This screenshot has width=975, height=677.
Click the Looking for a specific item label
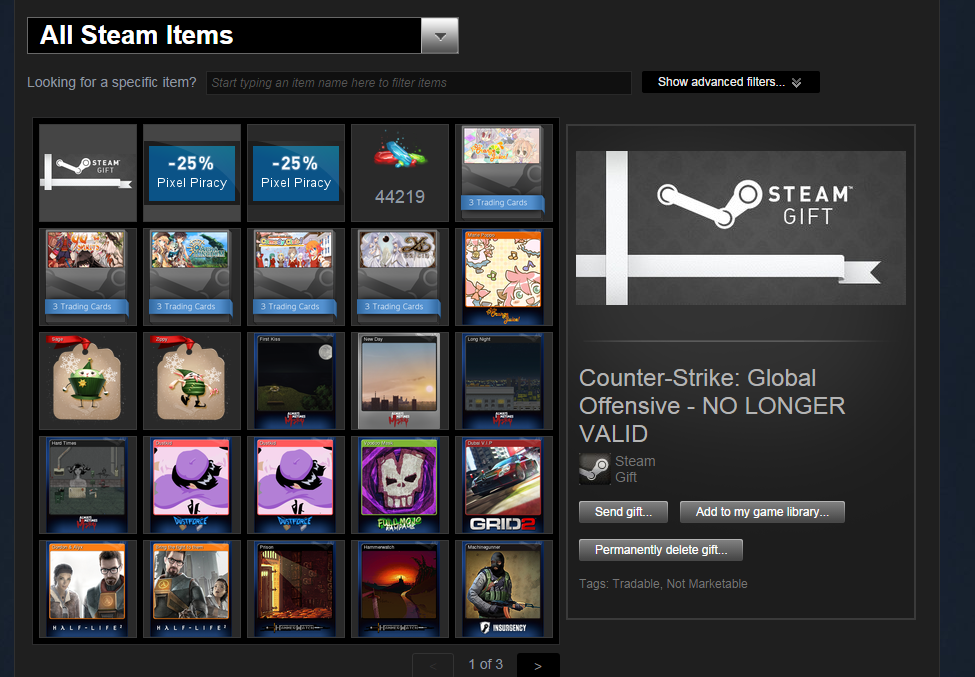pyautogui.click(x=112, y=82)
